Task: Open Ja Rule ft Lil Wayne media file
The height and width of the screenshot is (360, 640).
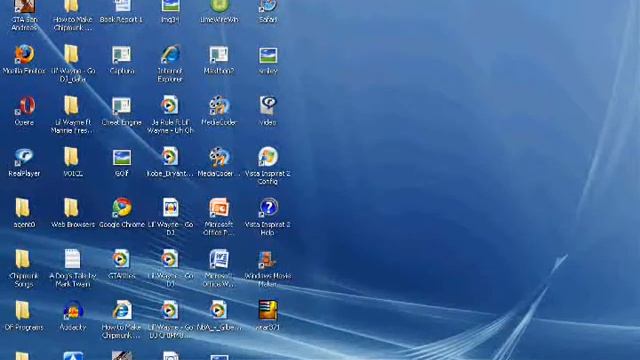Action: point(169,105)
